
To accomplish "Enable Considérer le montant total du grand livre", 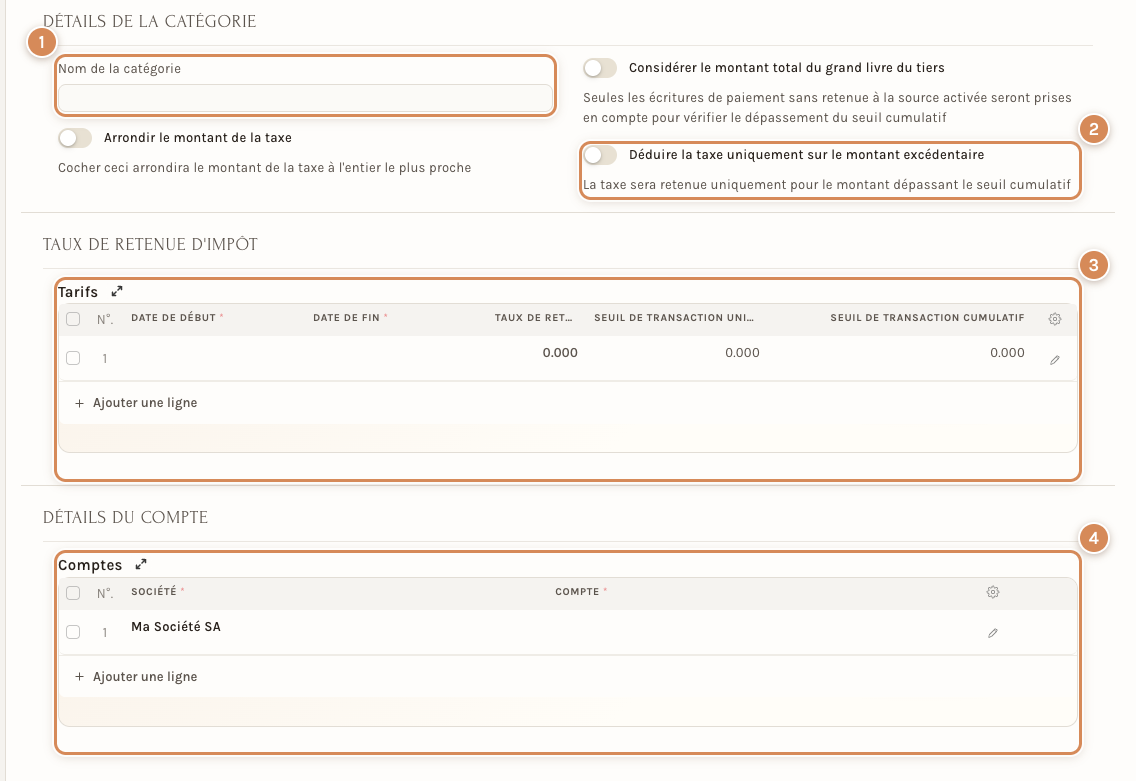I will [600, 68].
